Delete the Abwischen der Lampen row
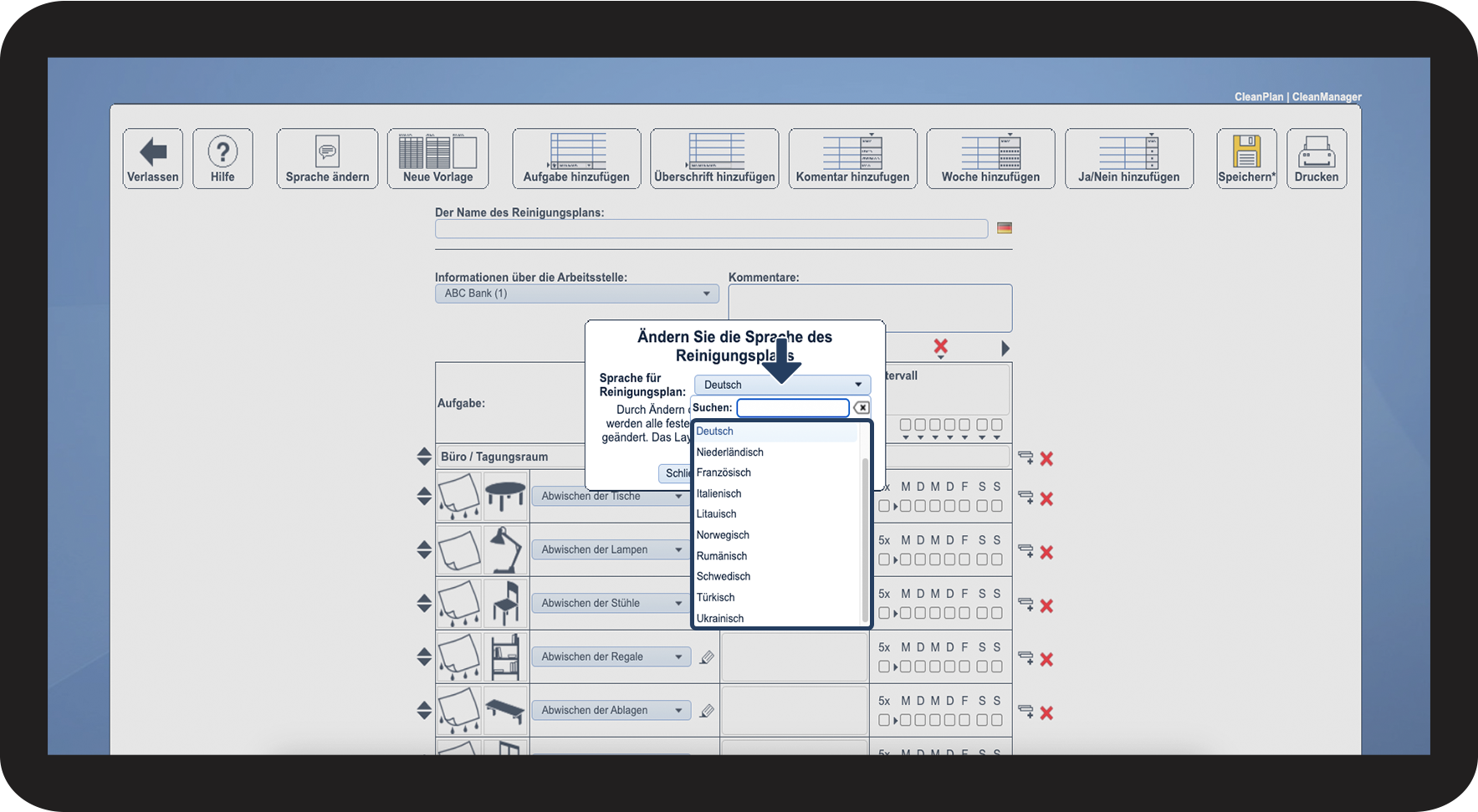The height and width of the screenshot is (812, 1478). pyautogui.click(x=1046, y=552)
